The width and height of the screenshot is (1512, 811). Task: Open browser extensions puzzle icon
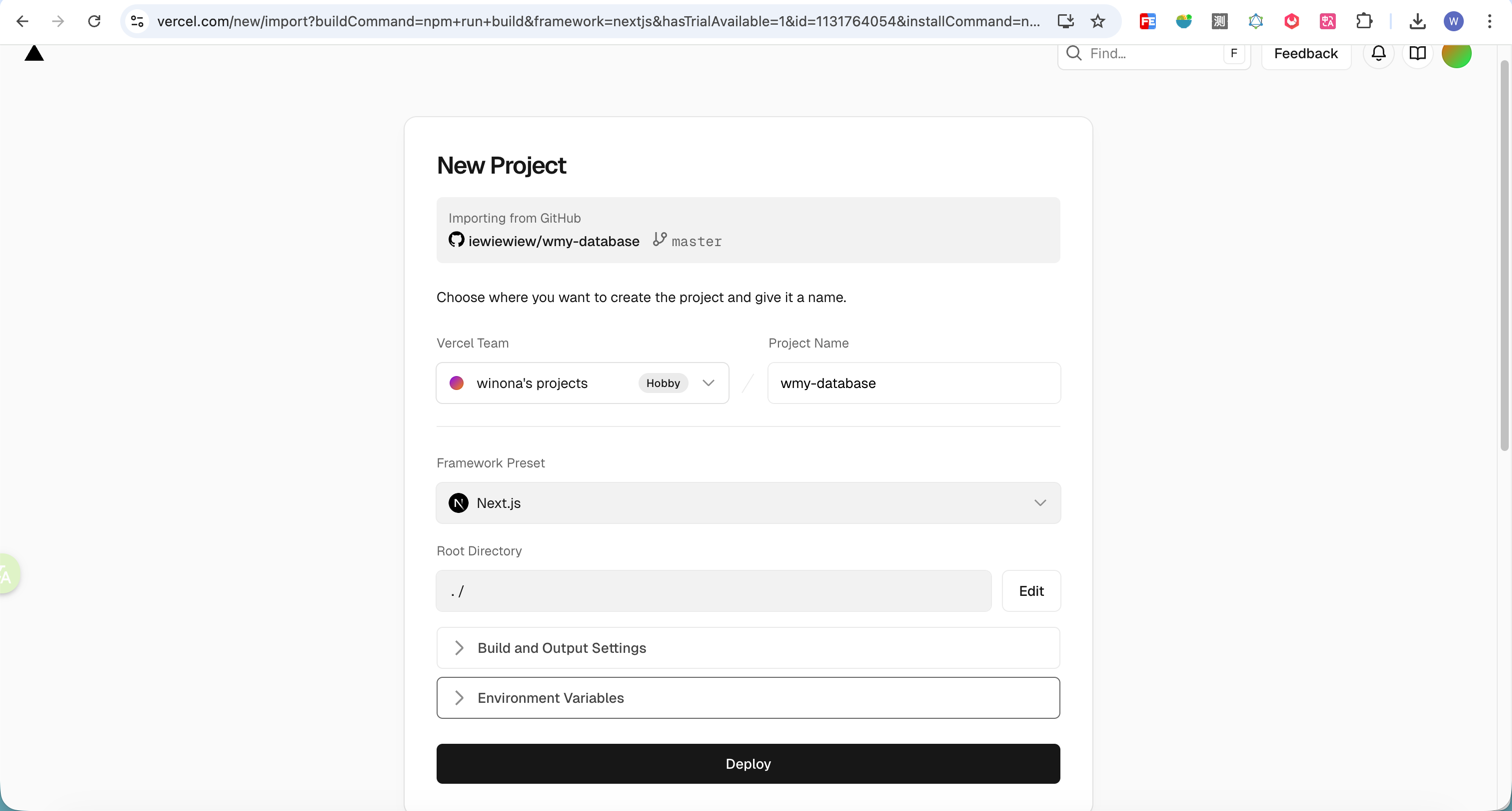(x=1364, y=21)
